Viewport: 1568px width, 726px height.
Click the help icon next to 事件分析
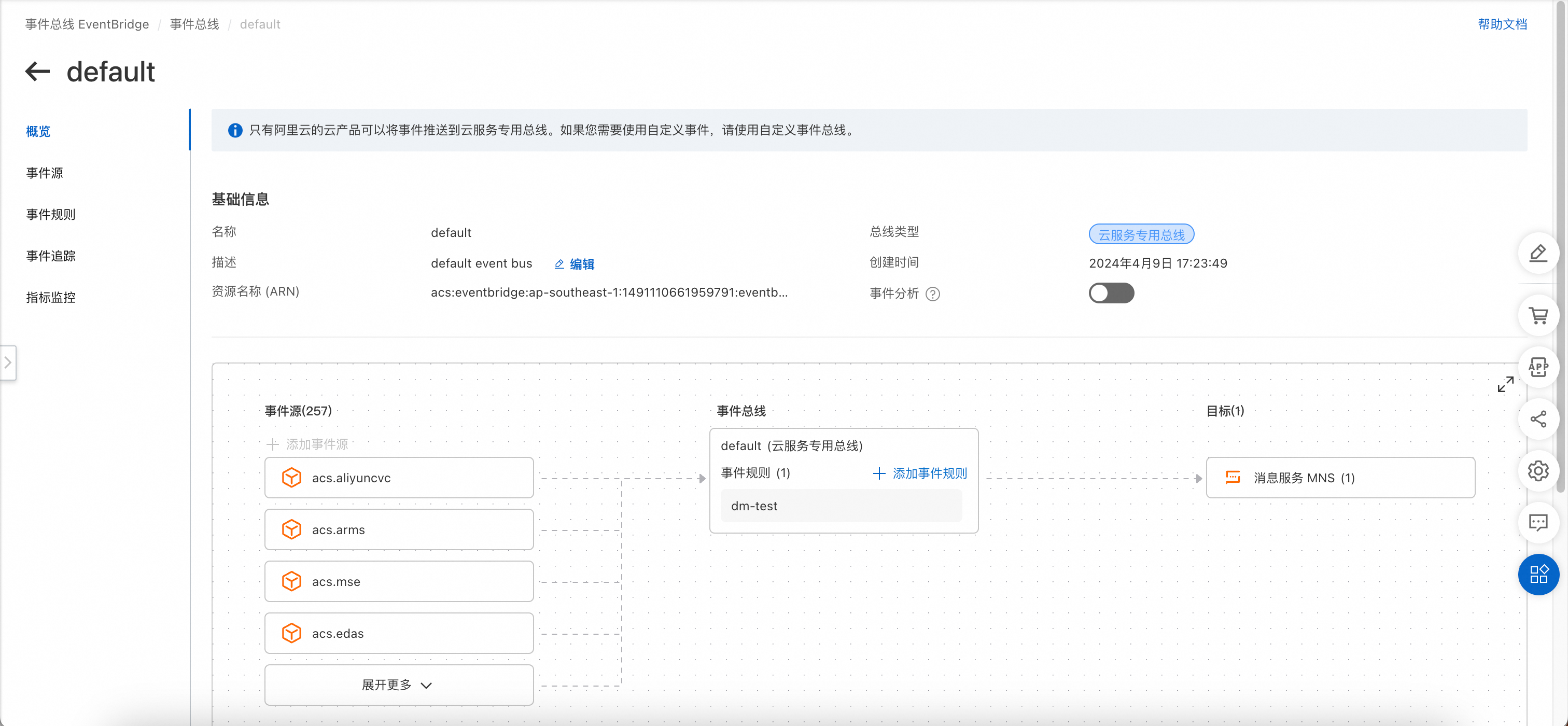click(x=932, y=294)
